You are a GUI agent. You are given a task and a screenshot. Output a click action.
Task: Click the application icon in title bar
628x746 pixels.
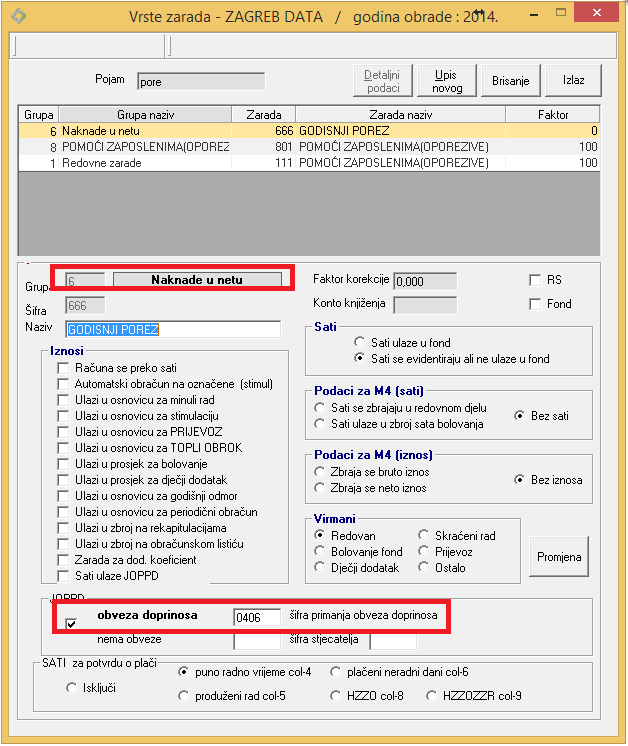click(x=17, y=17)
